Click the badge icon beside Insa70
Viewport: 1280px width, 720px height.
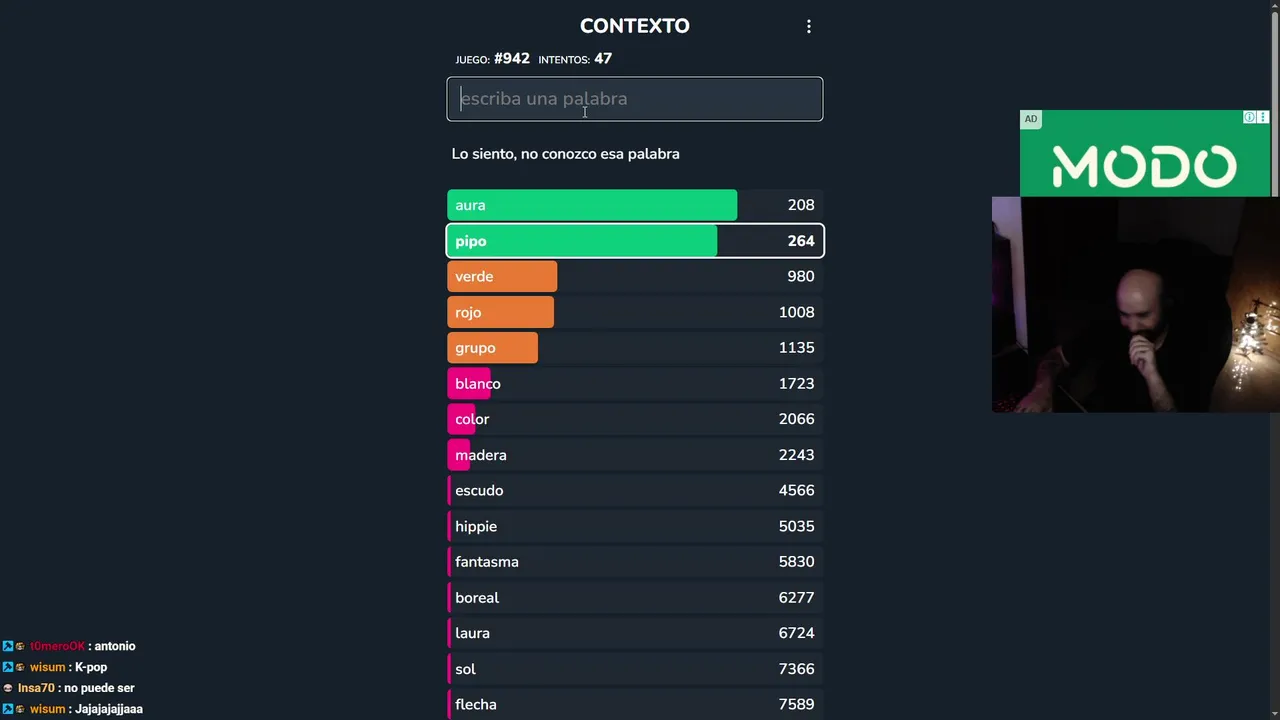[x=9, y=688]
